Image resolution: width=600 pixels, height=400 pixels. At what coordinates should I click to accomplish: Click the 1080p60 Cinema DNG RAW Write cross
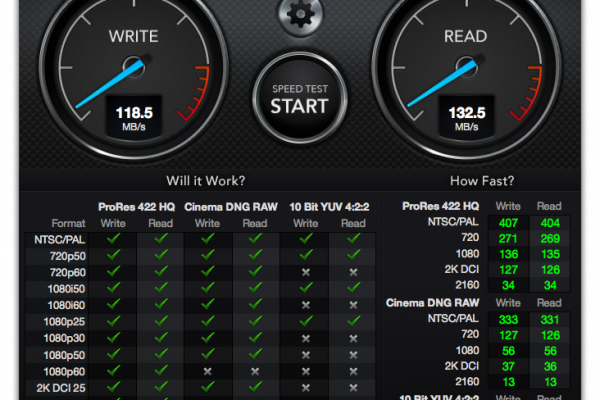click(x=208, y=369)
